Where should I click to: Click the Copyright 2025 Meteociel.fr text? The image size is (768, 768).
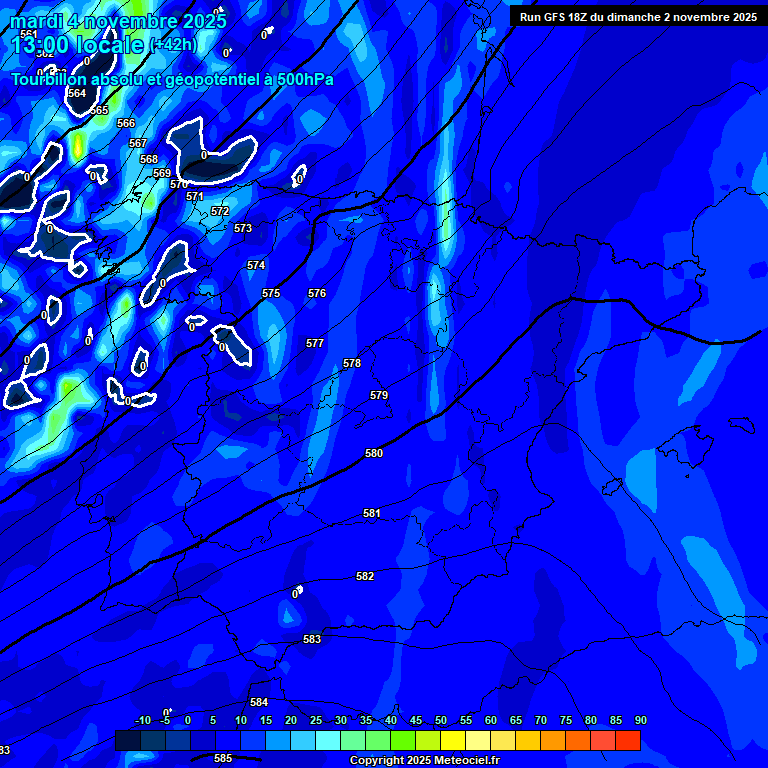(x=424, y=761)
